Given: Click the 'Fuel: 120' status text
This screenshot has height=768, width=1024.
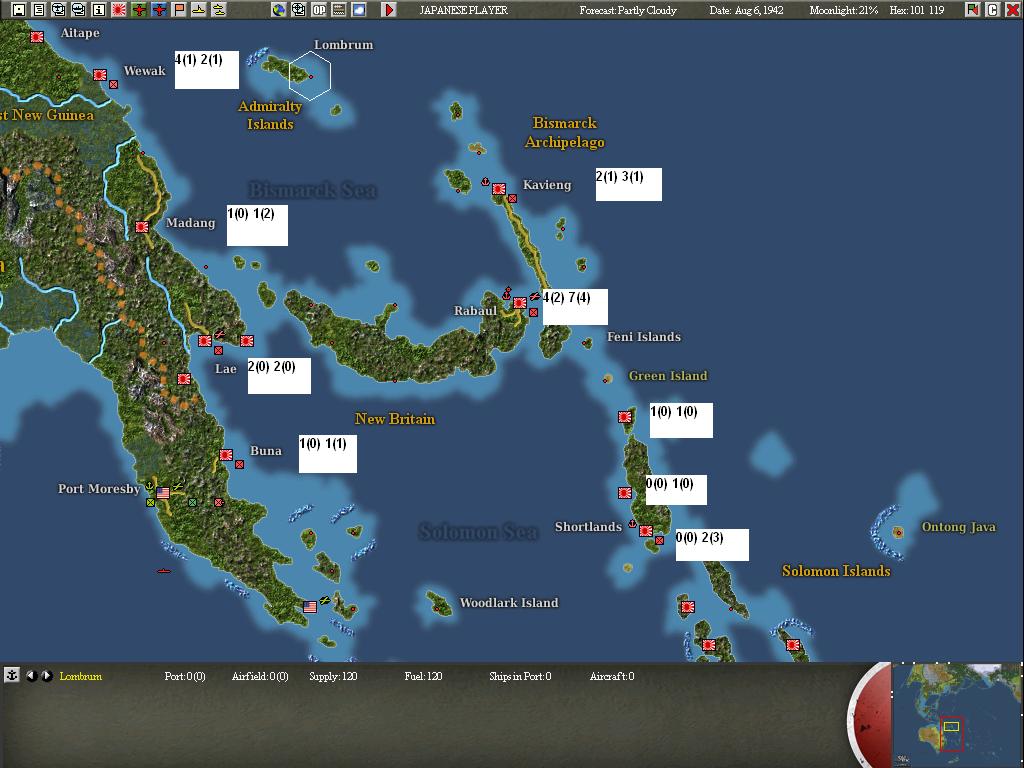Looking at the screenshot, I should [x=423, y=677].
